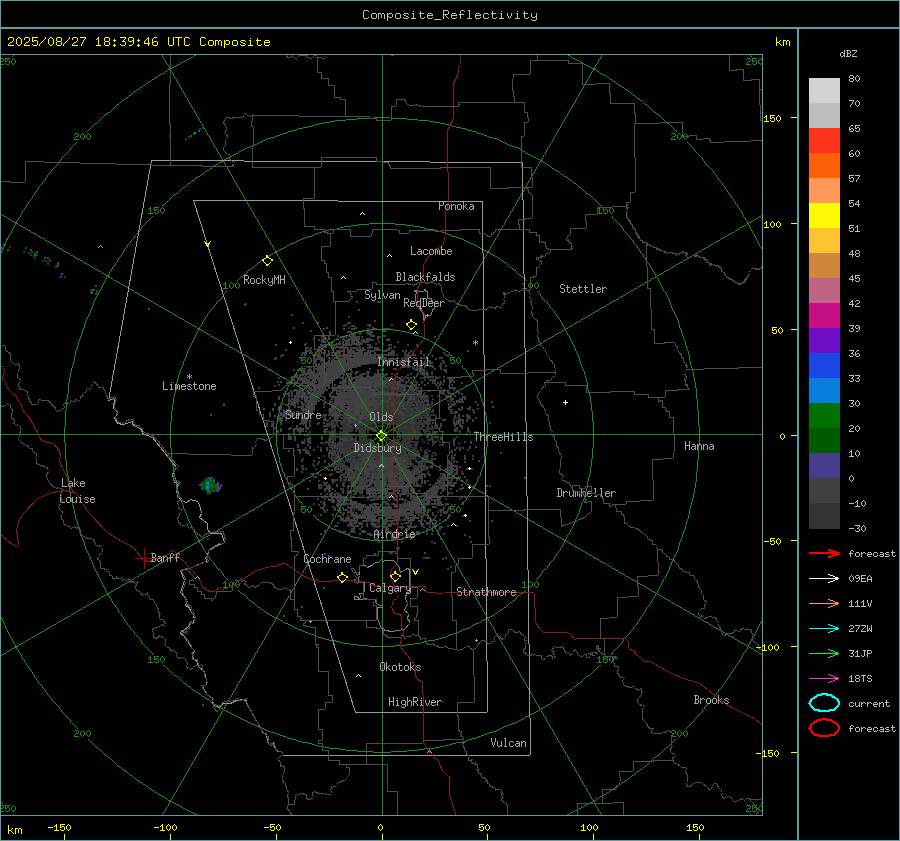
Task: Click the cyan 27ZW arrow symbol
Action: 824,629
